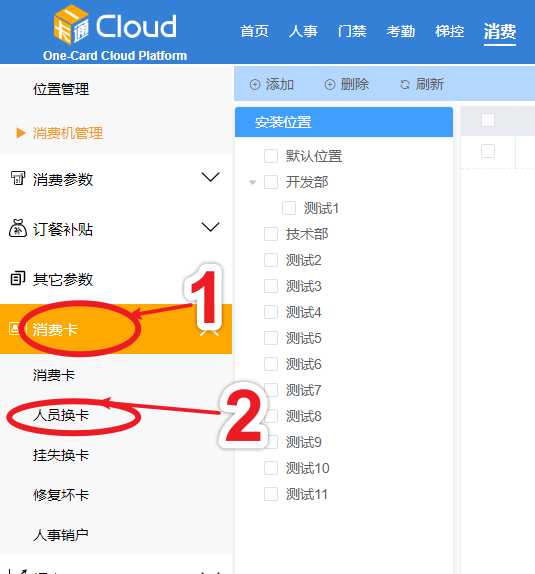535x574 pixels.
Task: Select all rows via table header checkbox
Action: (x=488, y=120)
